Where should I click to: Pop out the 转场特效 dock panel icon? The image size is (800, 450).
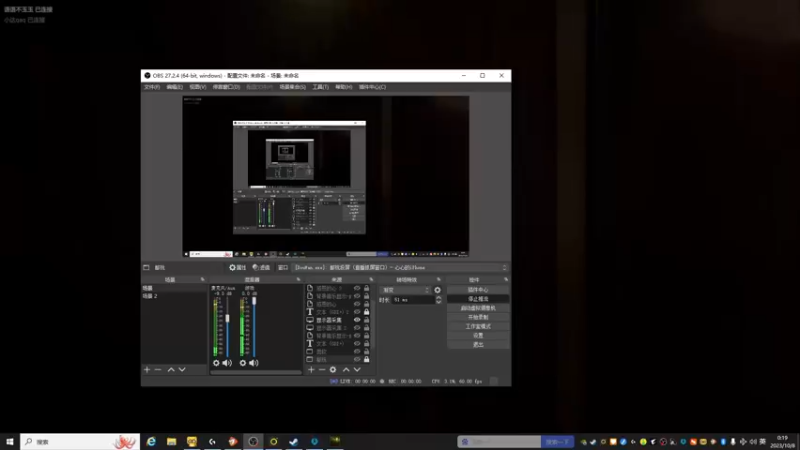click(438, 280)
